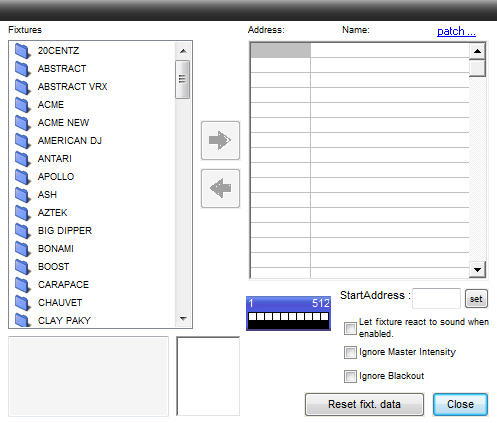This screenshot has height=423, width=497.
Task: Click fixtures list scroll down arrow
Action: coord(183,319)
